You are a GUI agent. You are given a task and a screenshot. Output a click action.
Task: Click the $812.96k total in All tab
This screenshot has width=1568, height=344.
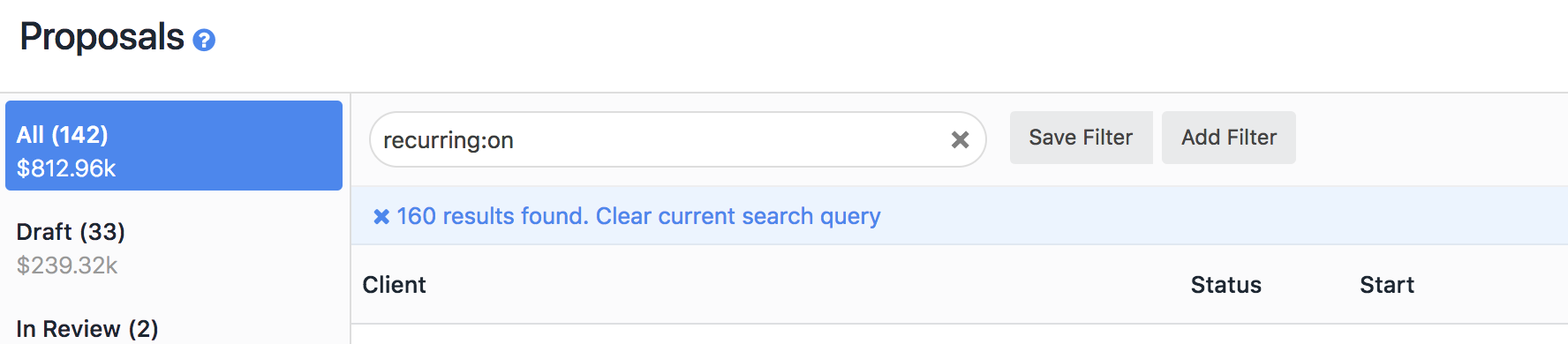click(66, 168)
